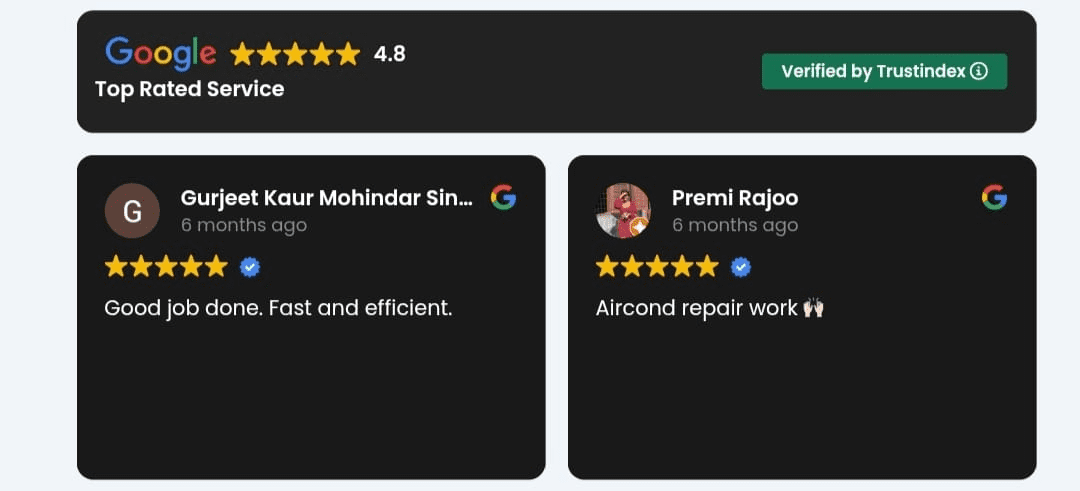
Task: Click "6 months ago" under Premi Rajoo
Action: 734,225
